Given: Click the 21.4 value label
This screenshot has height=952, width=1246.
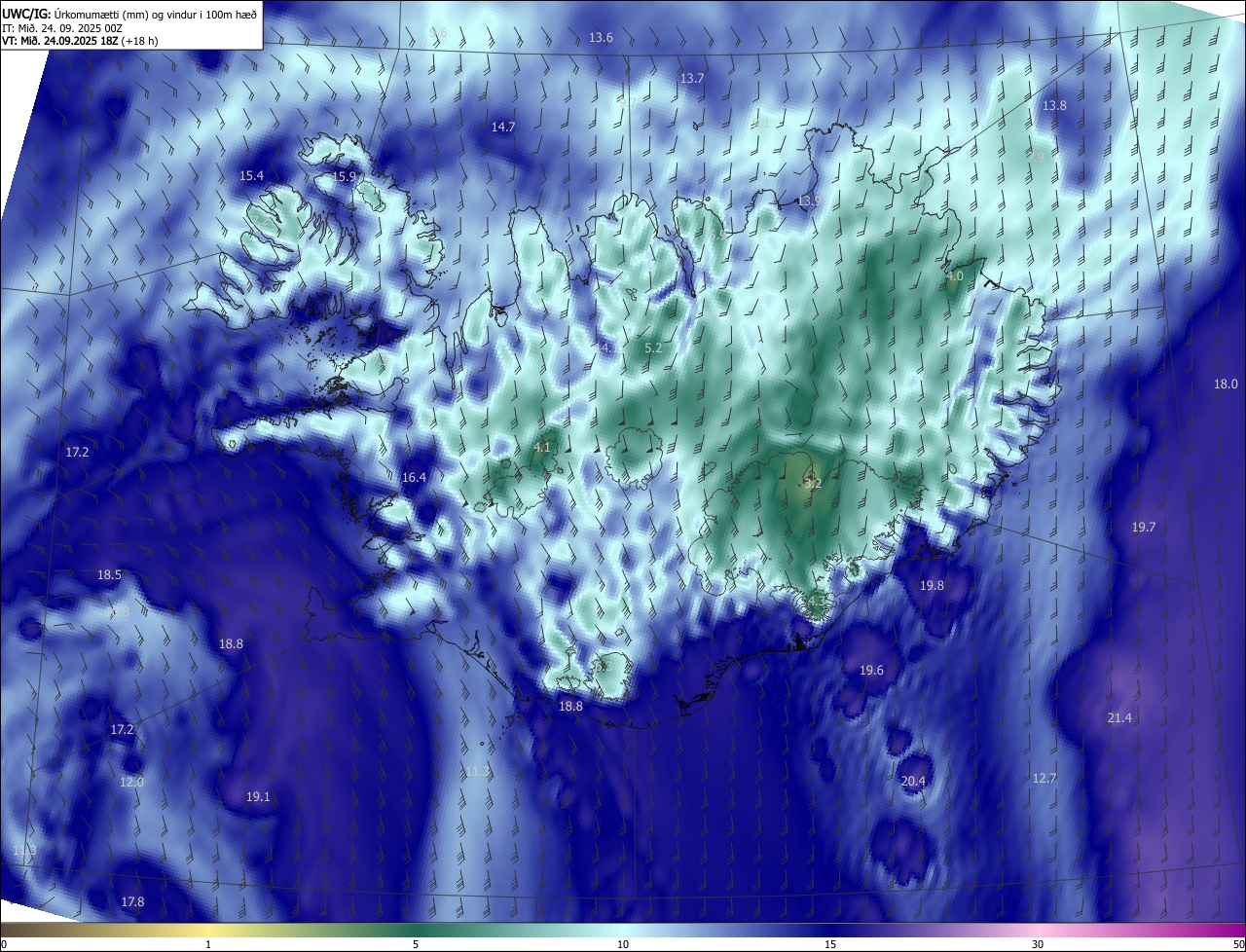Looking at the screenshot, I should pos(1119,717).
